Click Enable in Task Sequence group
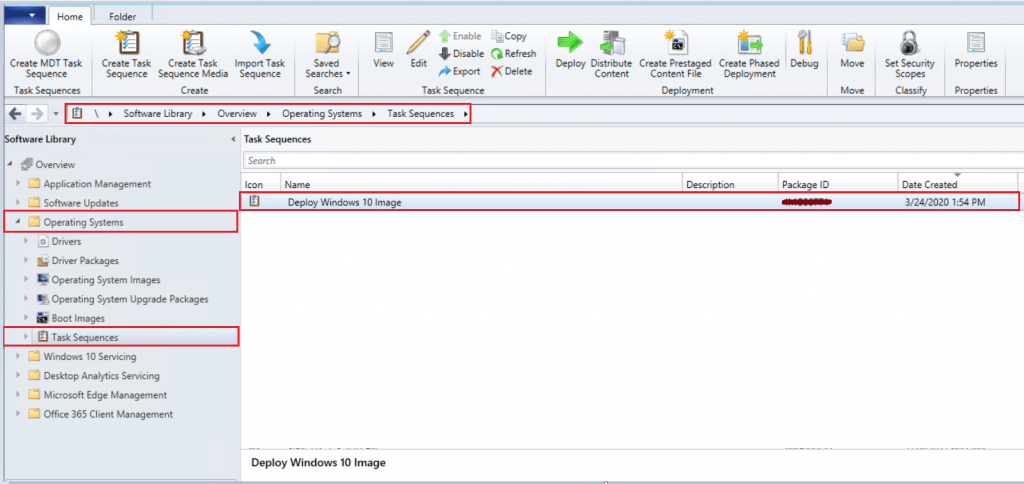Viewport: 1024px width, 484px height. pos(460,36)
